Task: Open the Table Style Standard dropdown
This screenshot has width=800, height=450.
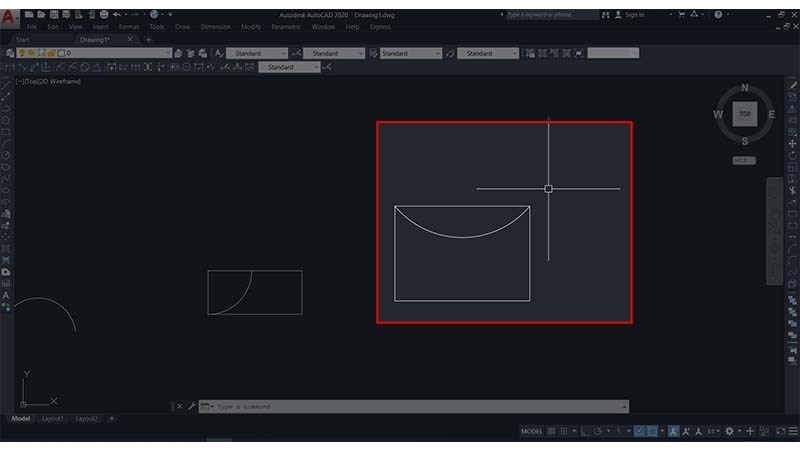Action: point(437,53)
